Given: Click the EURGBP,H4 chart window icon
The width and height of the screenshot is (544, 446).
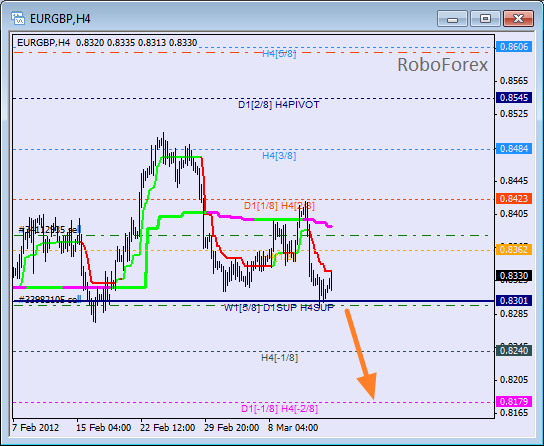Looking at the screenshot, I should (17, 18).
